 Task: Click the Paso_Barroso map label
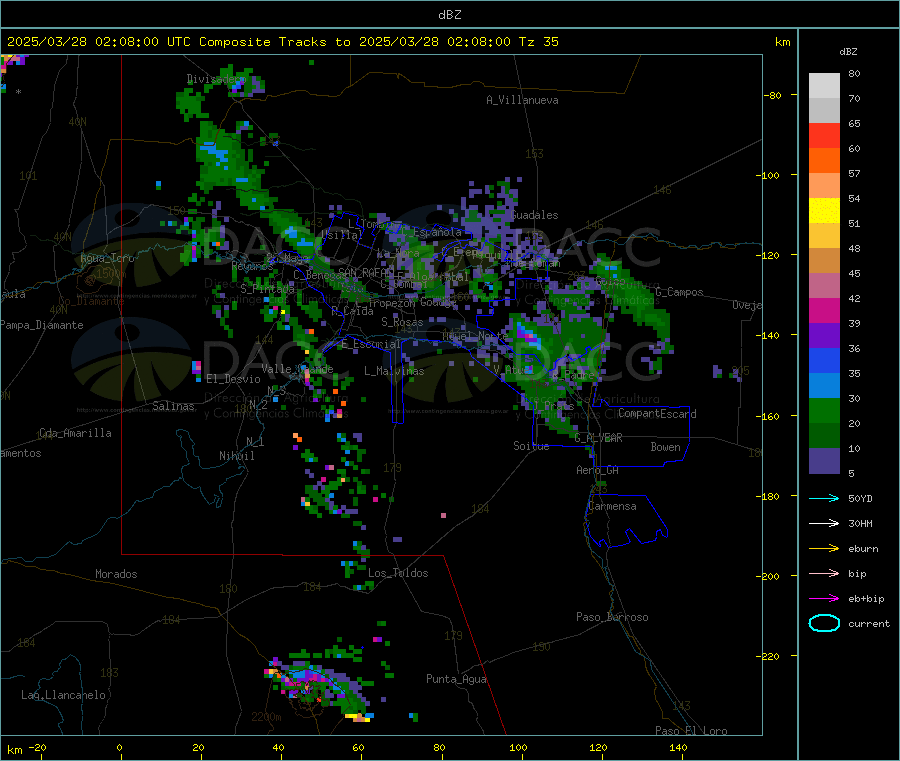coord(612,617)
